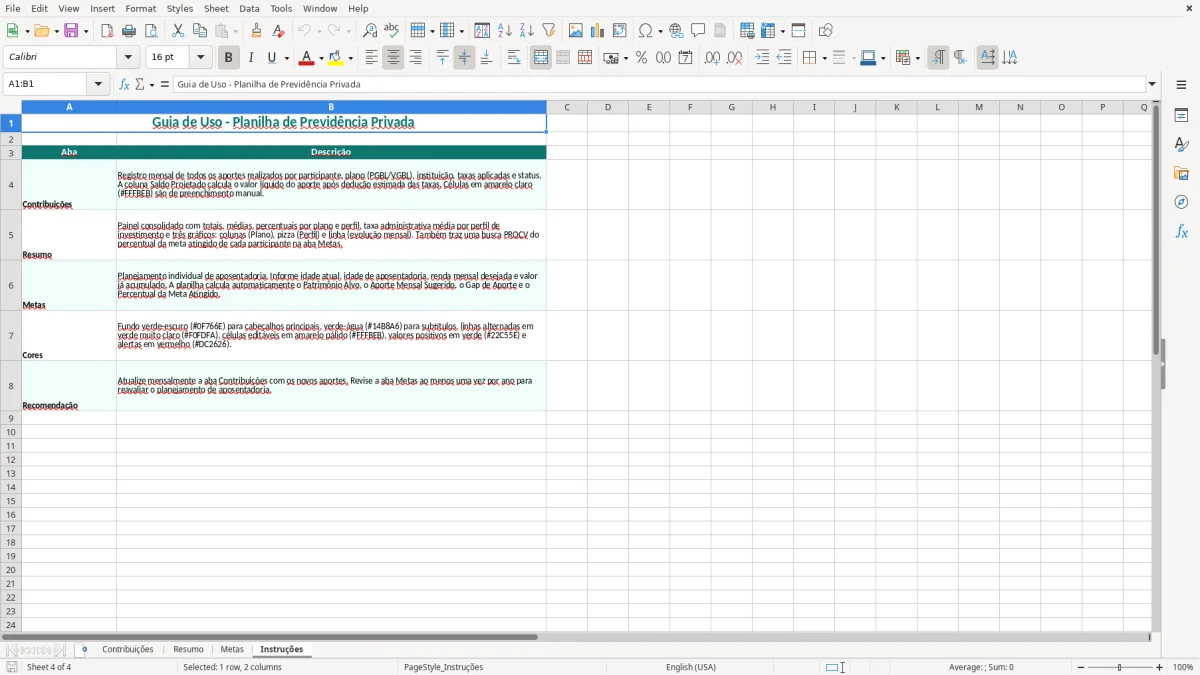Open sidebar Functions fx icon

click(x=1181, y=231)
